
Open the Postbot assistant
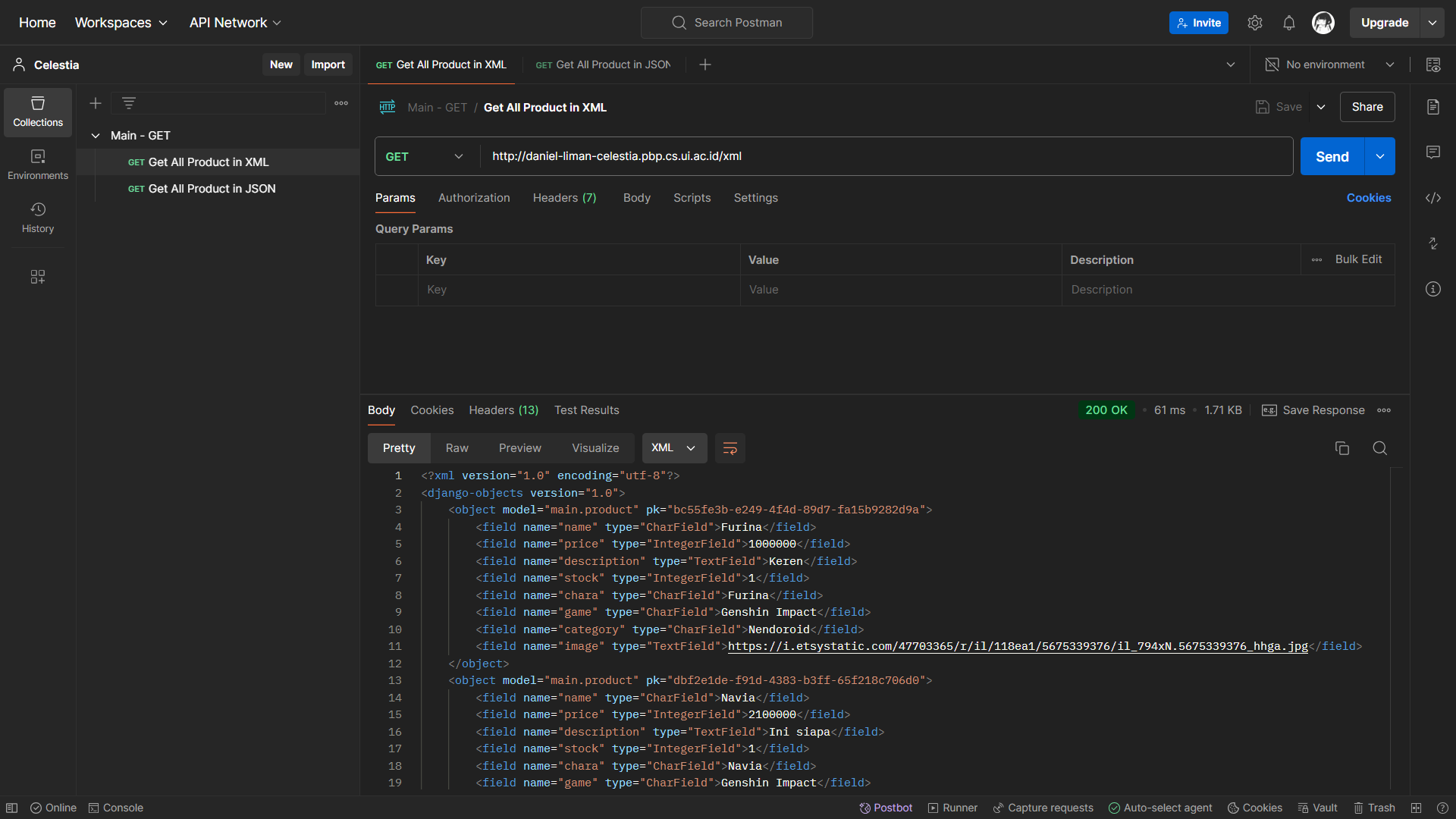885,808
